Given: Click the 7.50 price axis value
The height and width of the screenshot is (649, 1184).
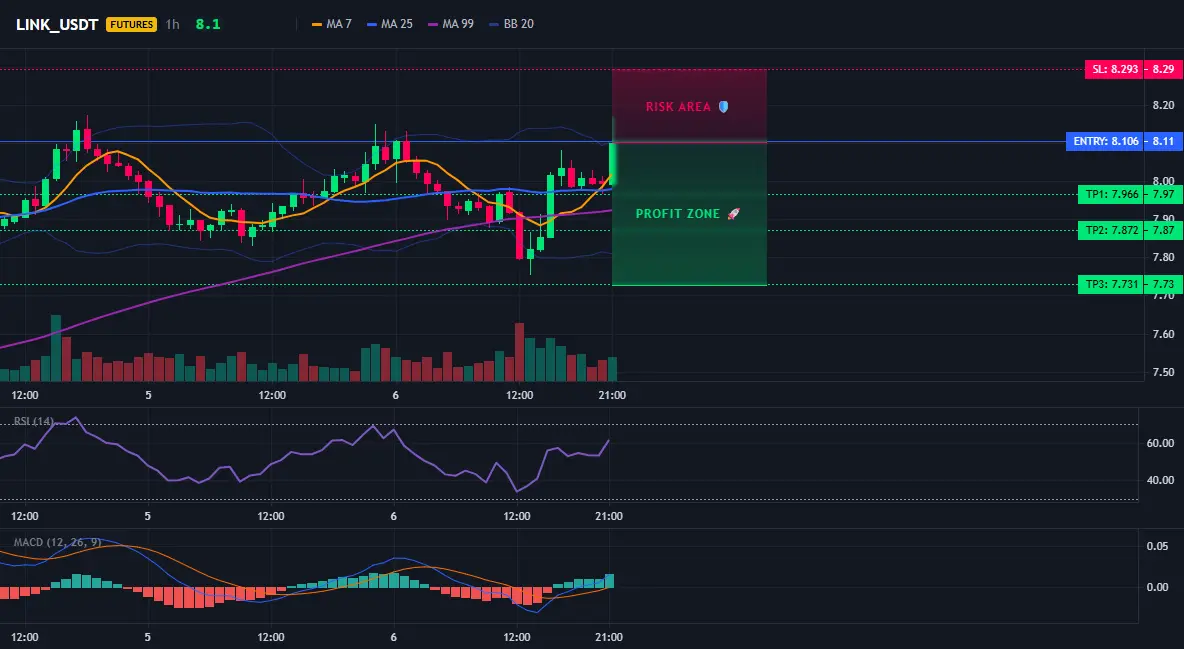Looking at the screenshot, I should [1164, 372].
